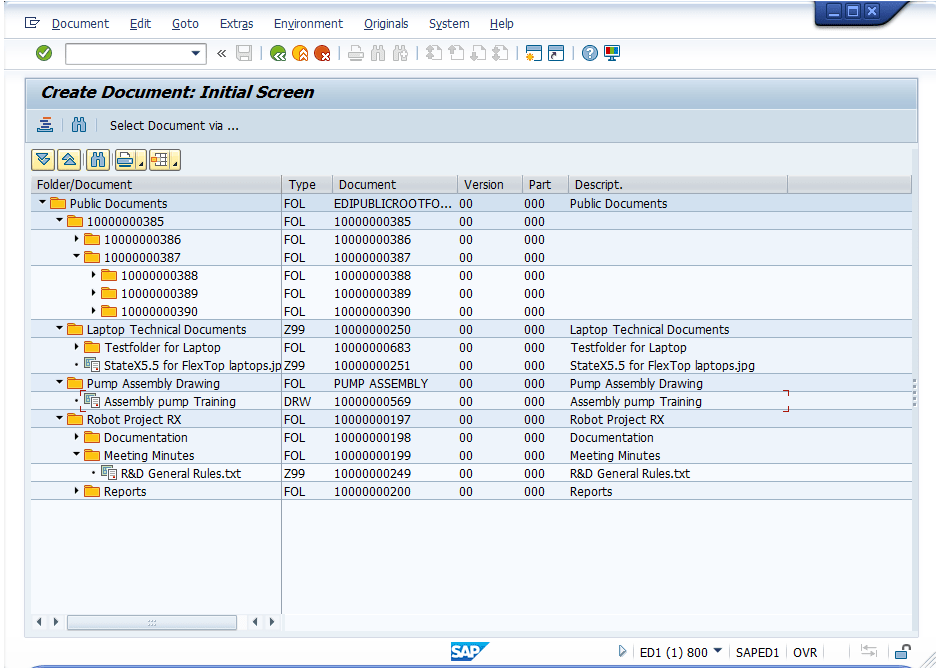Click the binoculars icon beside Select Document via
Image resolution: width=940 pixels, height=670 pixels.
[79, 125]
